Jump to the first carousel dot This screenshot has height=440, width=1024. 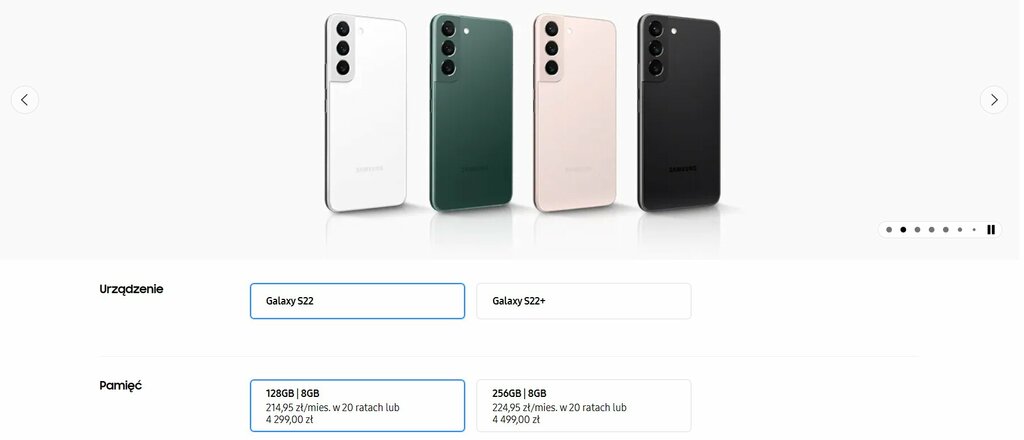click(889, 230)
